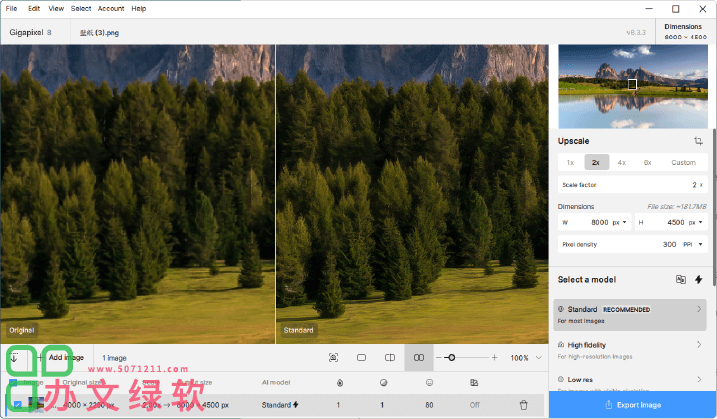Select the 1x upscale option

pyautogui.click(x=570, y=162)
